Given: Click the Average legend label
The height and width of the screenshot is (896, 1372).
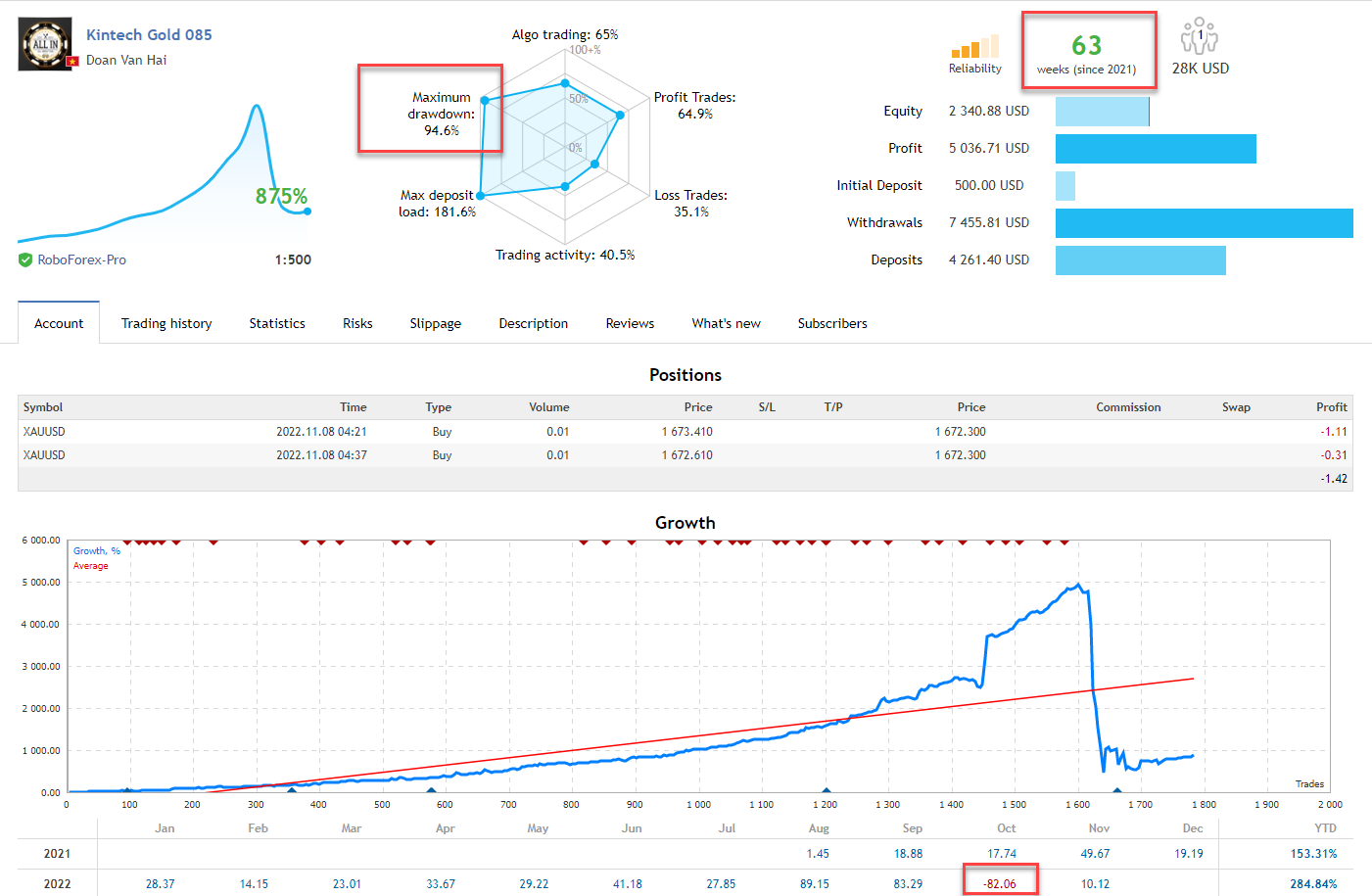Looking at the screenshot, I should tap(91, 566).
